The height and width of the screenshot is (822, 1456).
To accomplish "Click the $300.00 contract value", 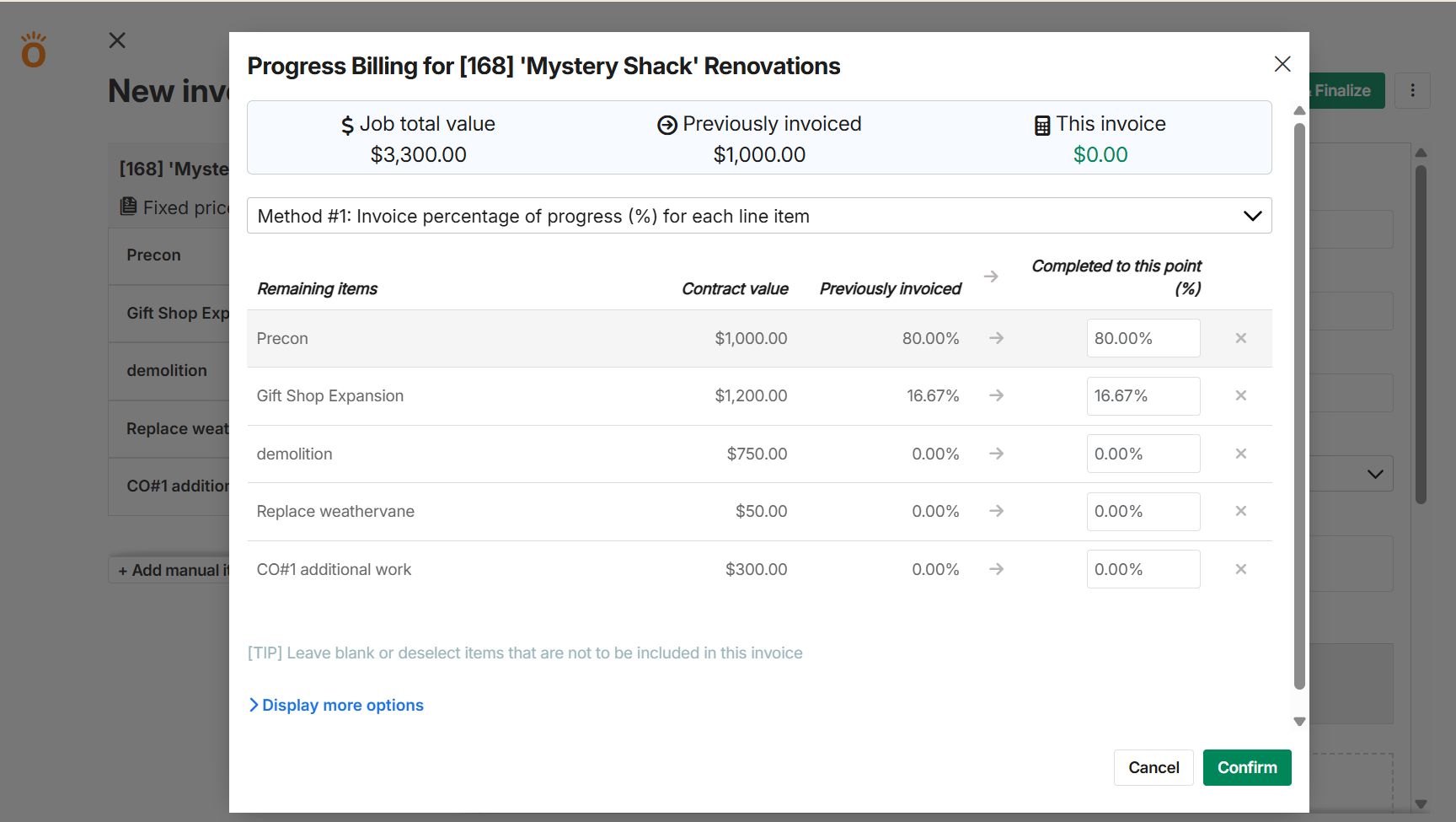I will pyautogui.click(x=756, y=569).
